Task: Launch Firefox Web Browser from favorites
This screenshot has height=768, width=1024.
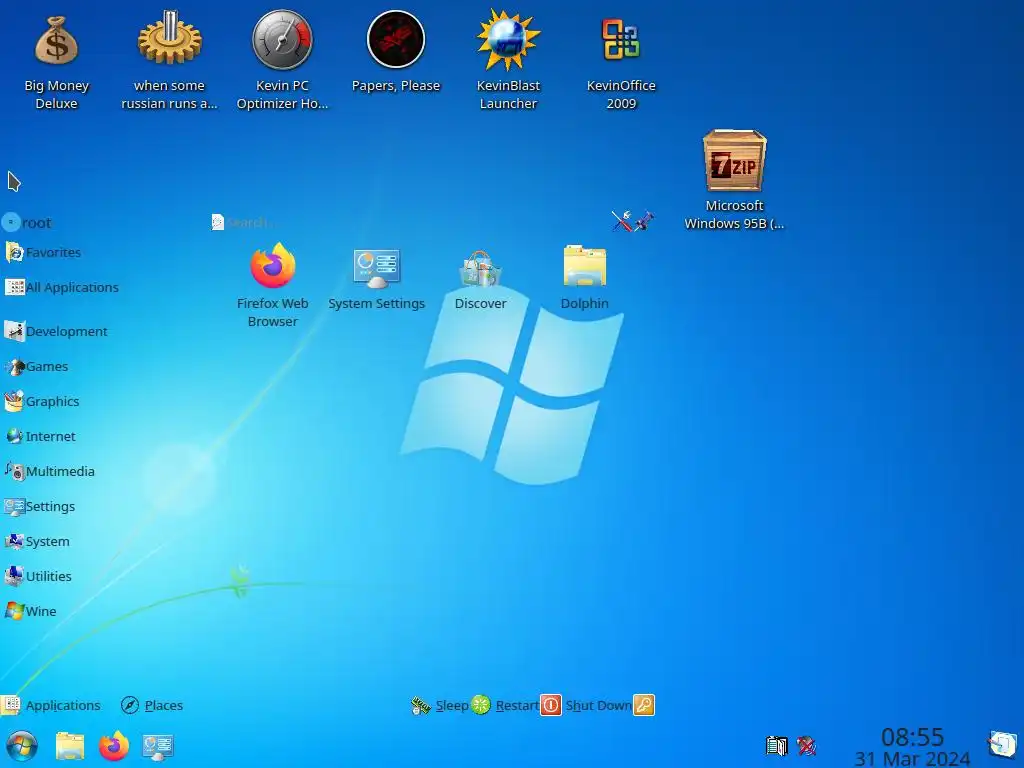Action: point(272,285)
